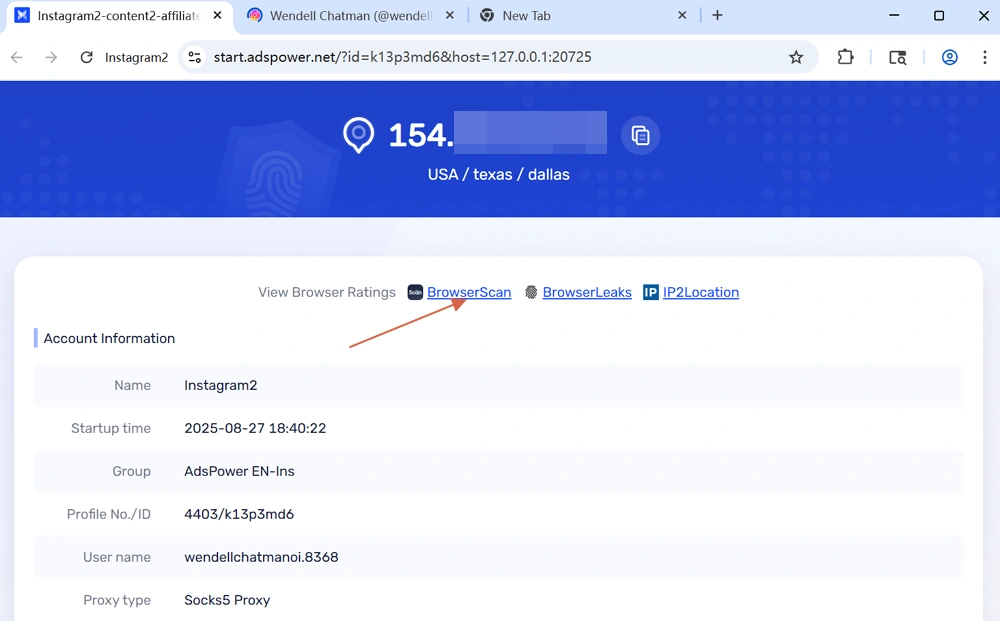The height and width of the screenshot is (621, 1000).
Task: Click the BrowserLeaks fingerprint icon
Action: (531, 292)
